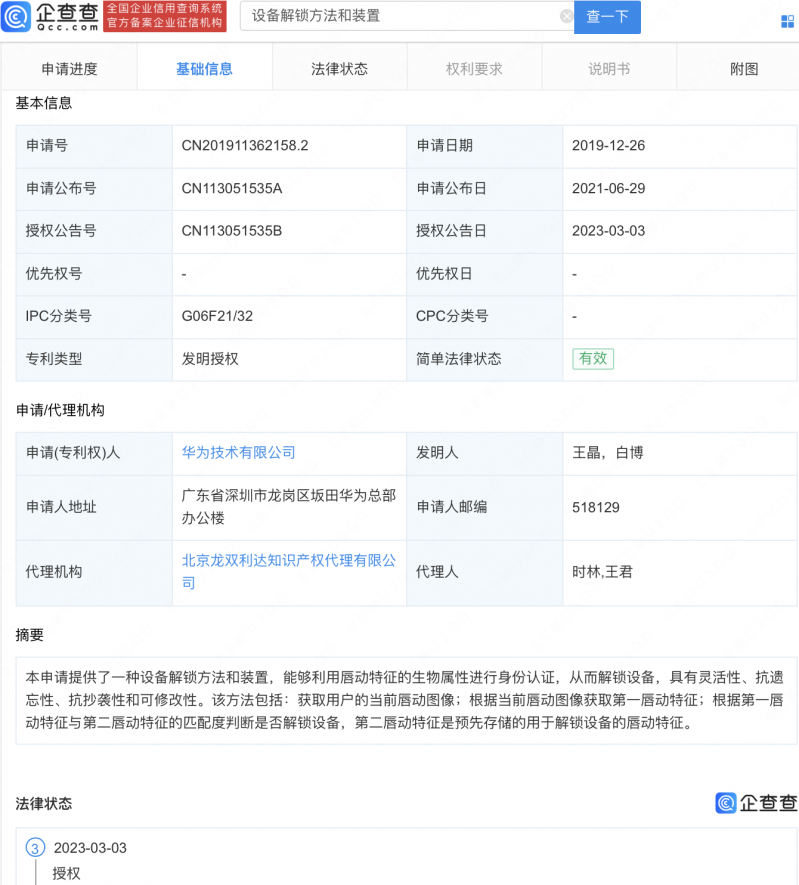Click the red 全国企业信用查询系统 banner

165,16
